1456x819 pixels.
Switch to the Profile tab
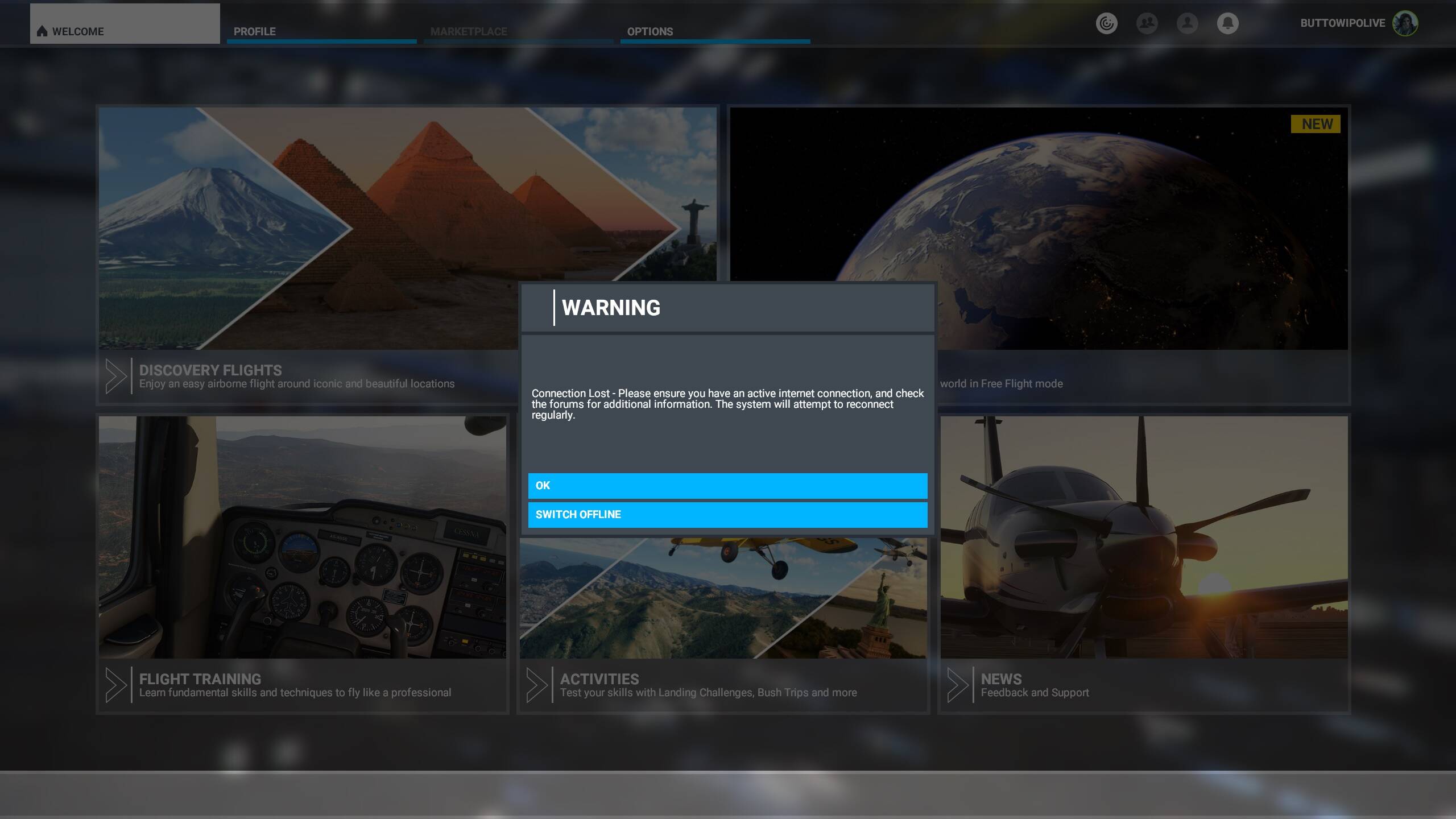point(255,31)
